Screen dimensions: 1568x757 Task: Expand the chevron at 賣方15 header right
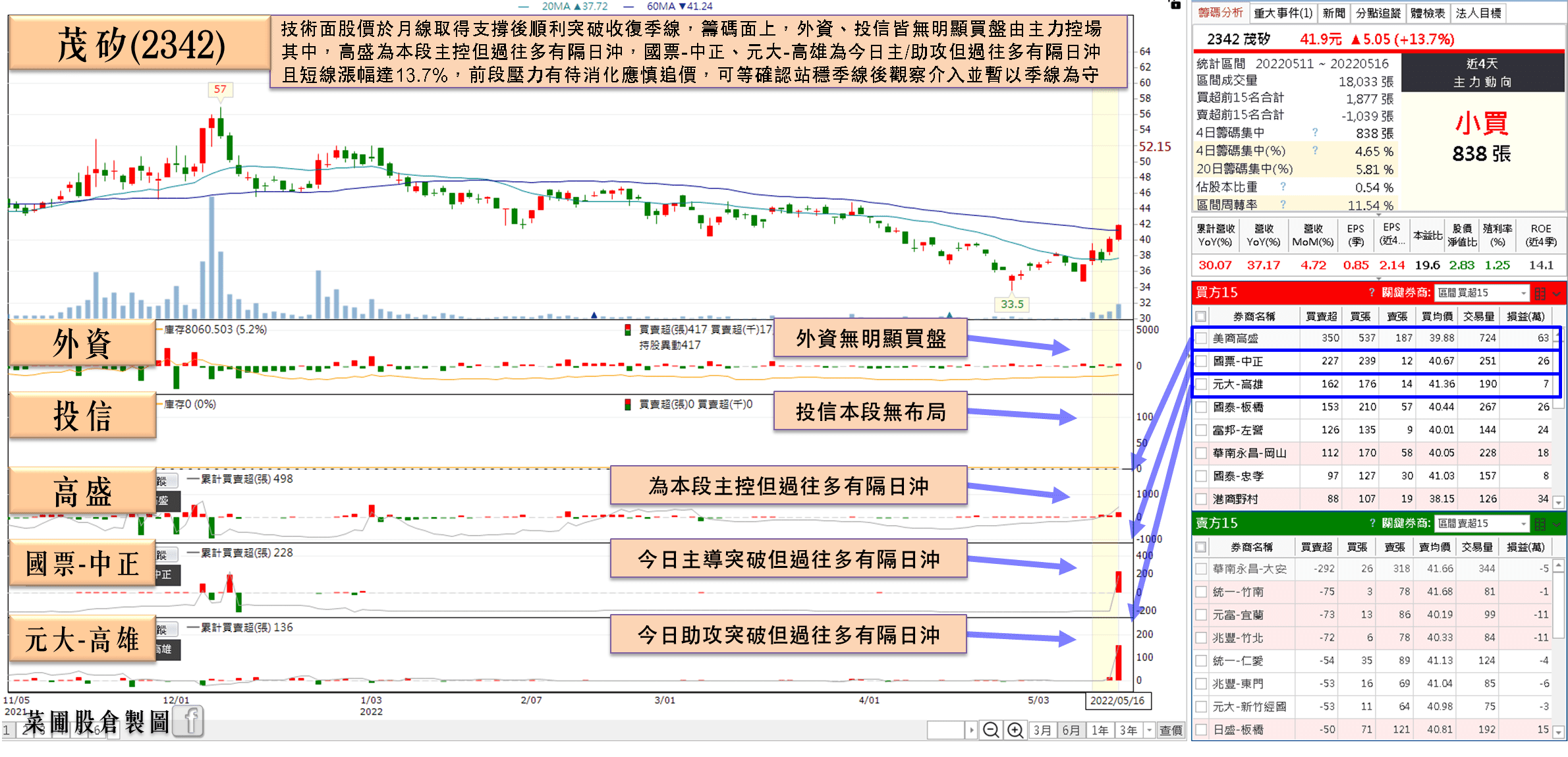point(1557,524)
